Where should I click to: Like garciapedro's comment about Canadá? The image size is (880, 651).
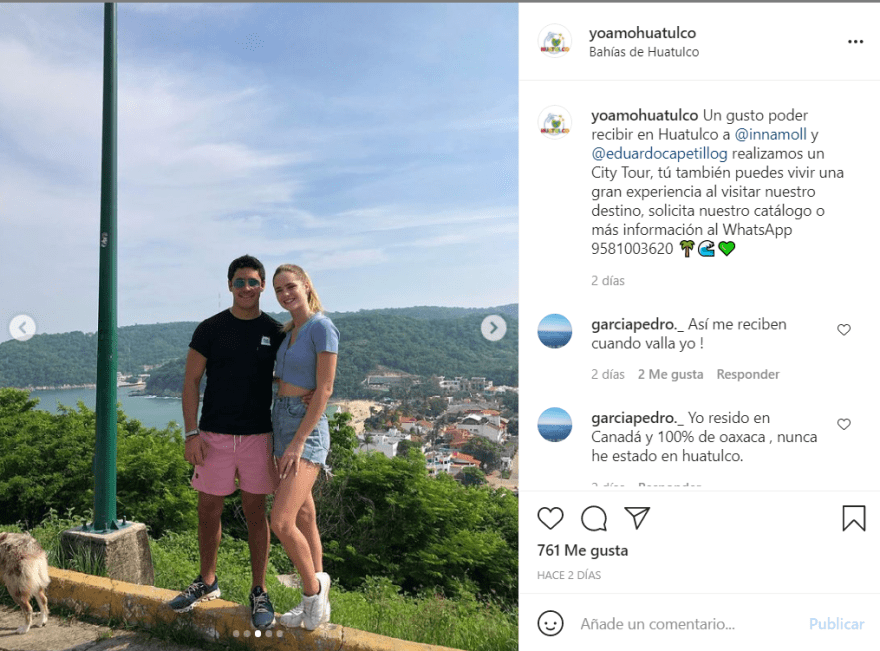click(844, 424)
